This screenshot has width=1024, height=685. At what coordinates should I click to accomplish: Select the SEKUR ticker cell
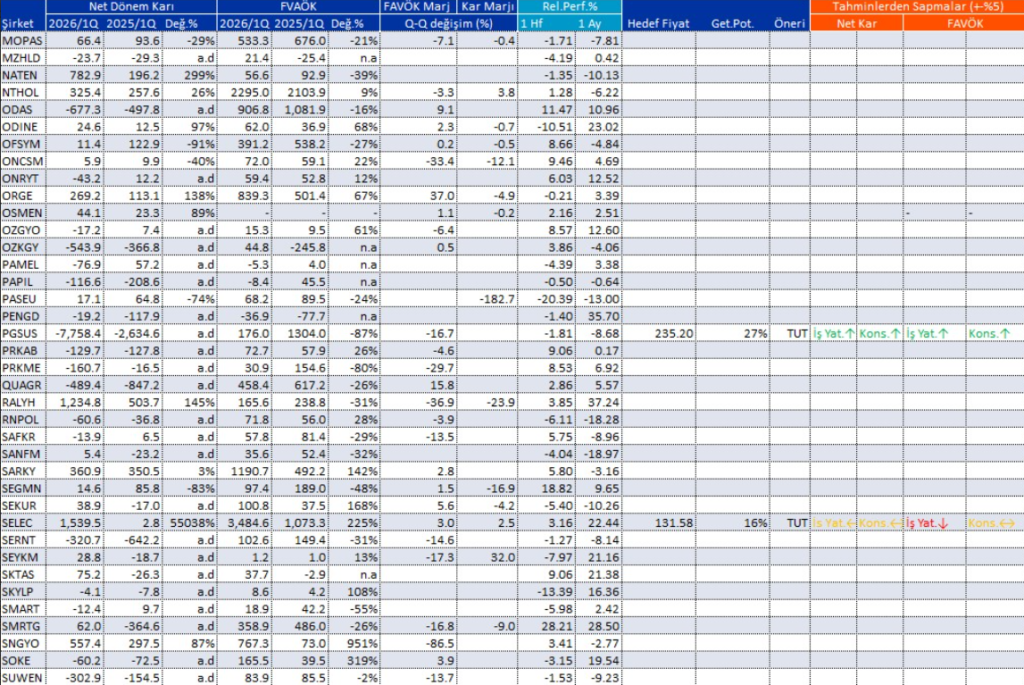point(22,506)
